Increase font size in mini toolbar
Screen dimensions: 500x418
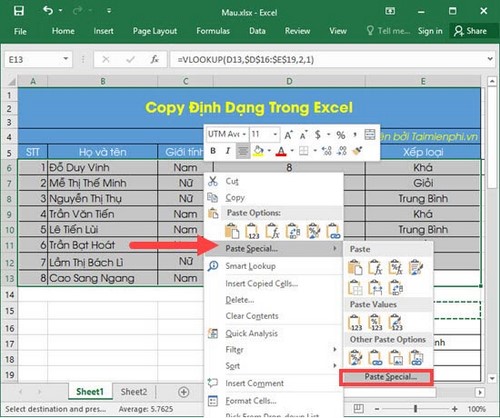pyautogui.click(x=289, y=135)
